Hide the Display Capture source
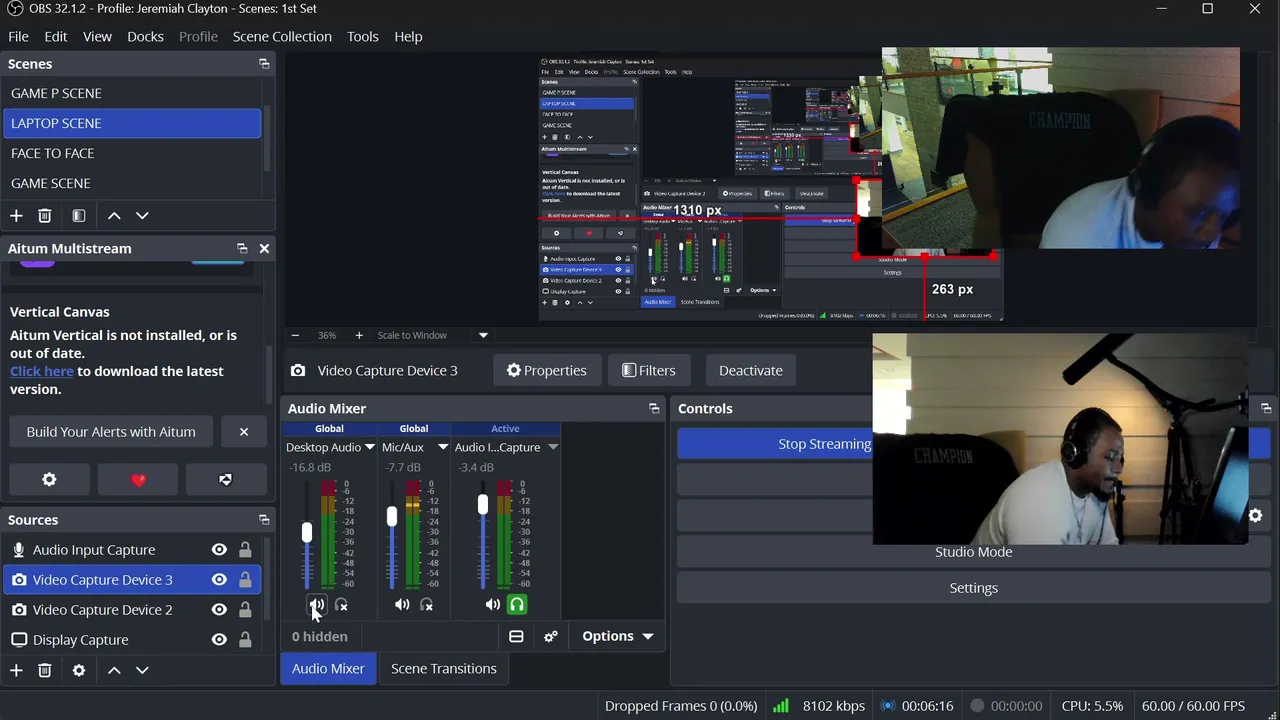Viewport: 1280px width, 720px height. pos(219,639)
